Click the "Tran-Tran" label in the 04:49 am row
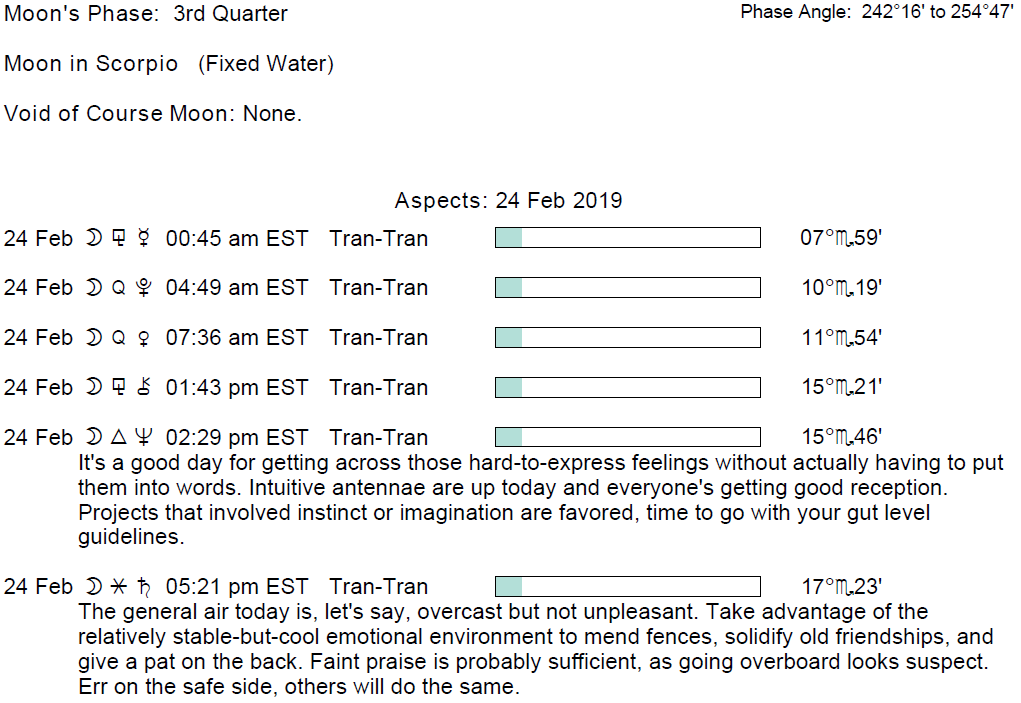 pos(378,288)
